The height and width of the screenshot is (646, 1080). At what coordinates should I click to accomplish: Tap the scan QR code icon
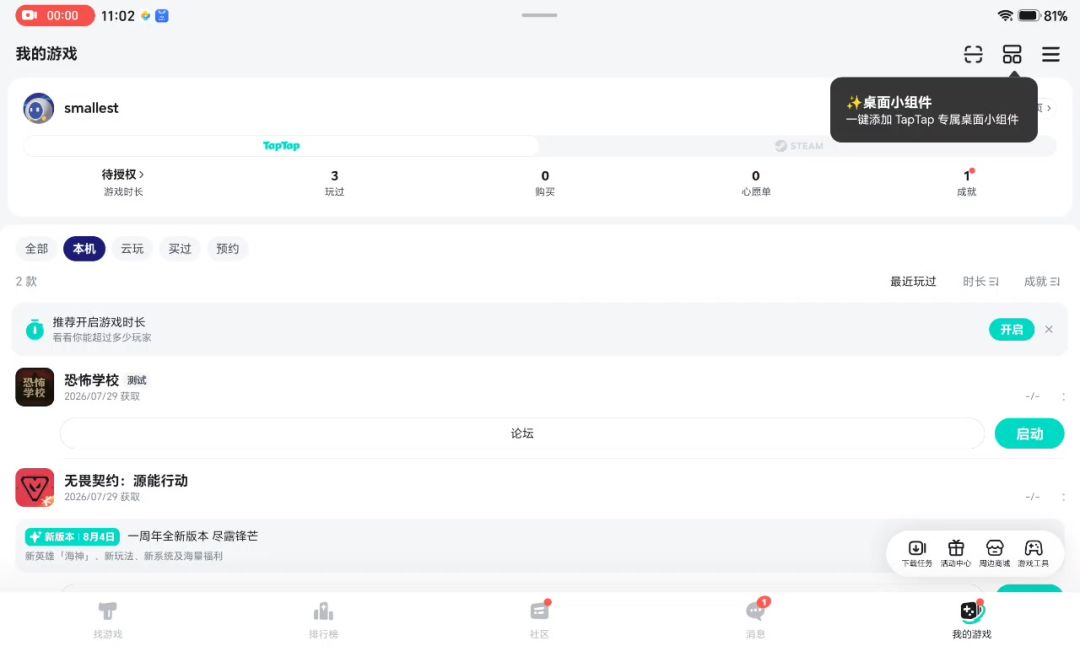click(973, 54)
